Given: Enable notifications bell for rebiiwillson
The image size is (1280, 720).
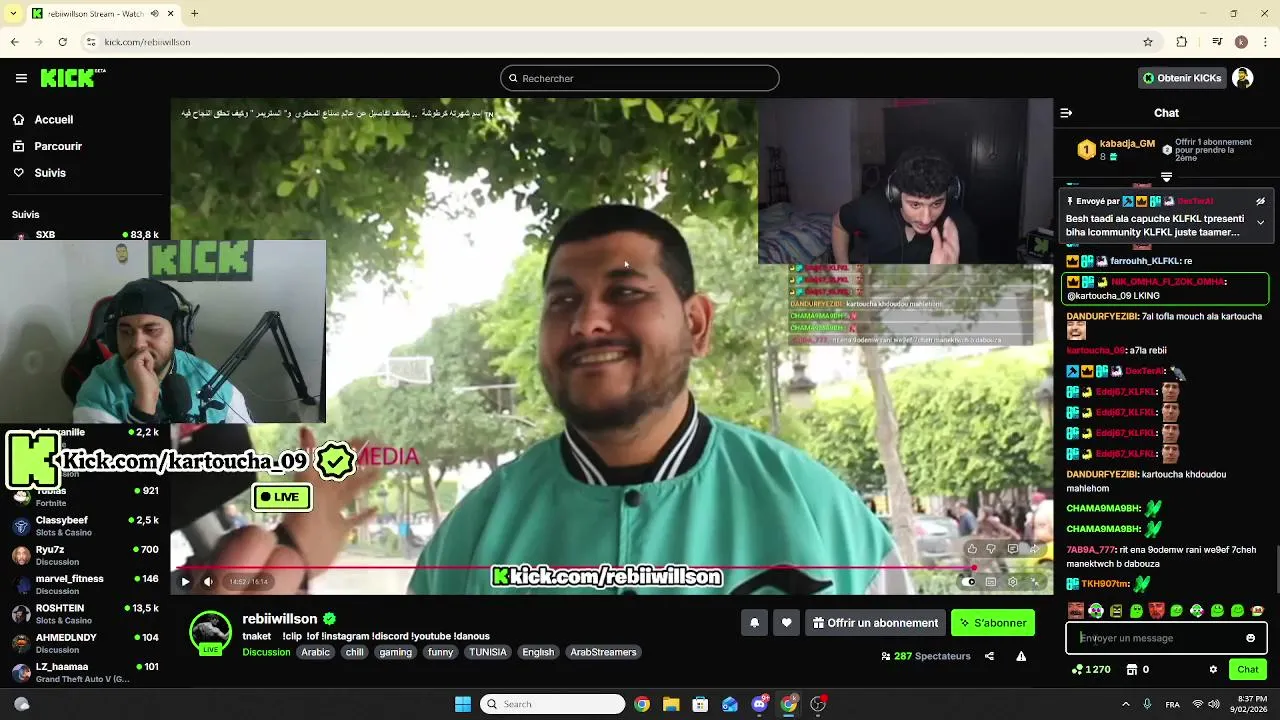Looking at the screenshot, I should 754,623.
